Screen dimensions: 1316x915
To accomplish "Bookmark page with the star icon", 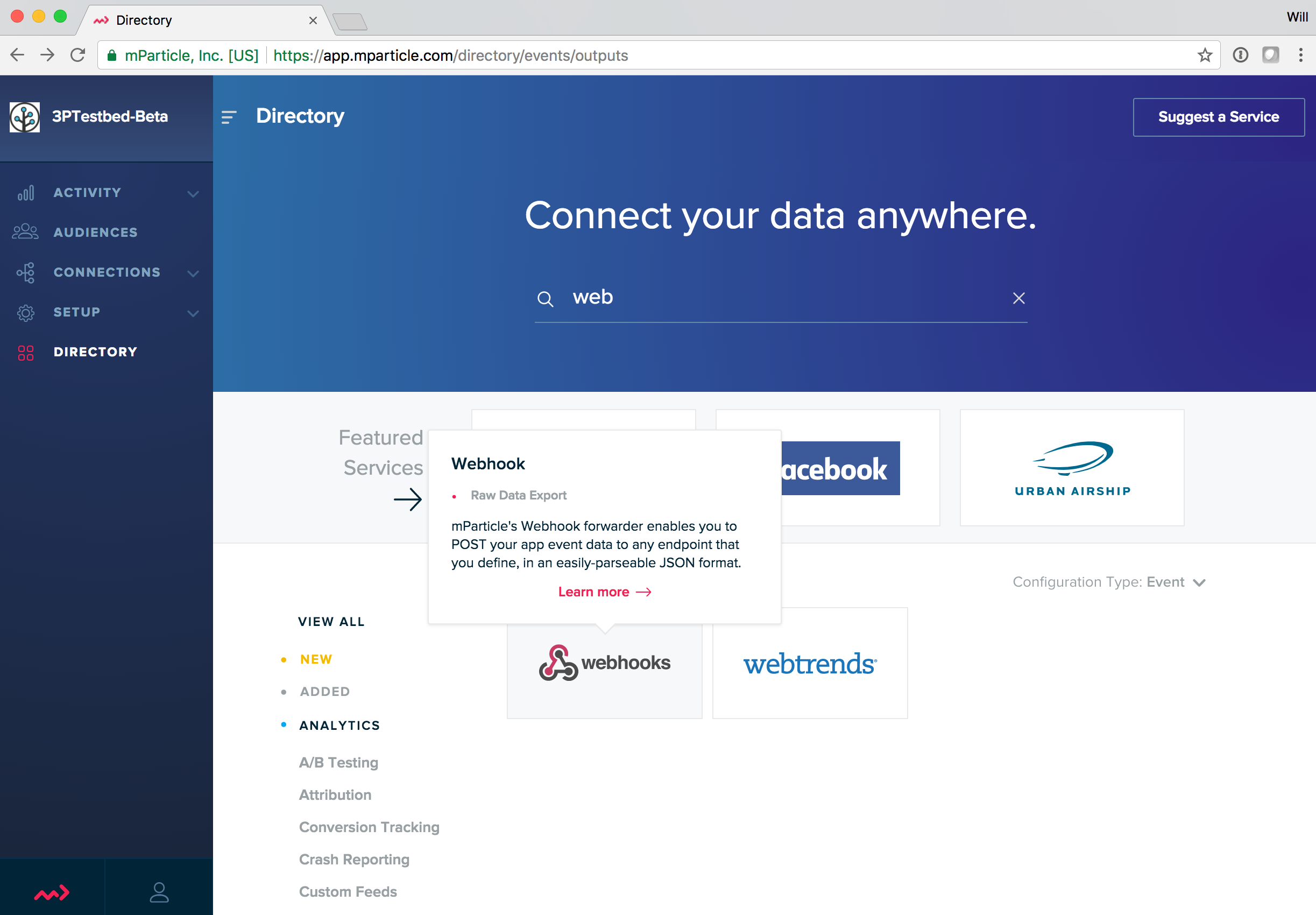I will (x=1204, y=55).
